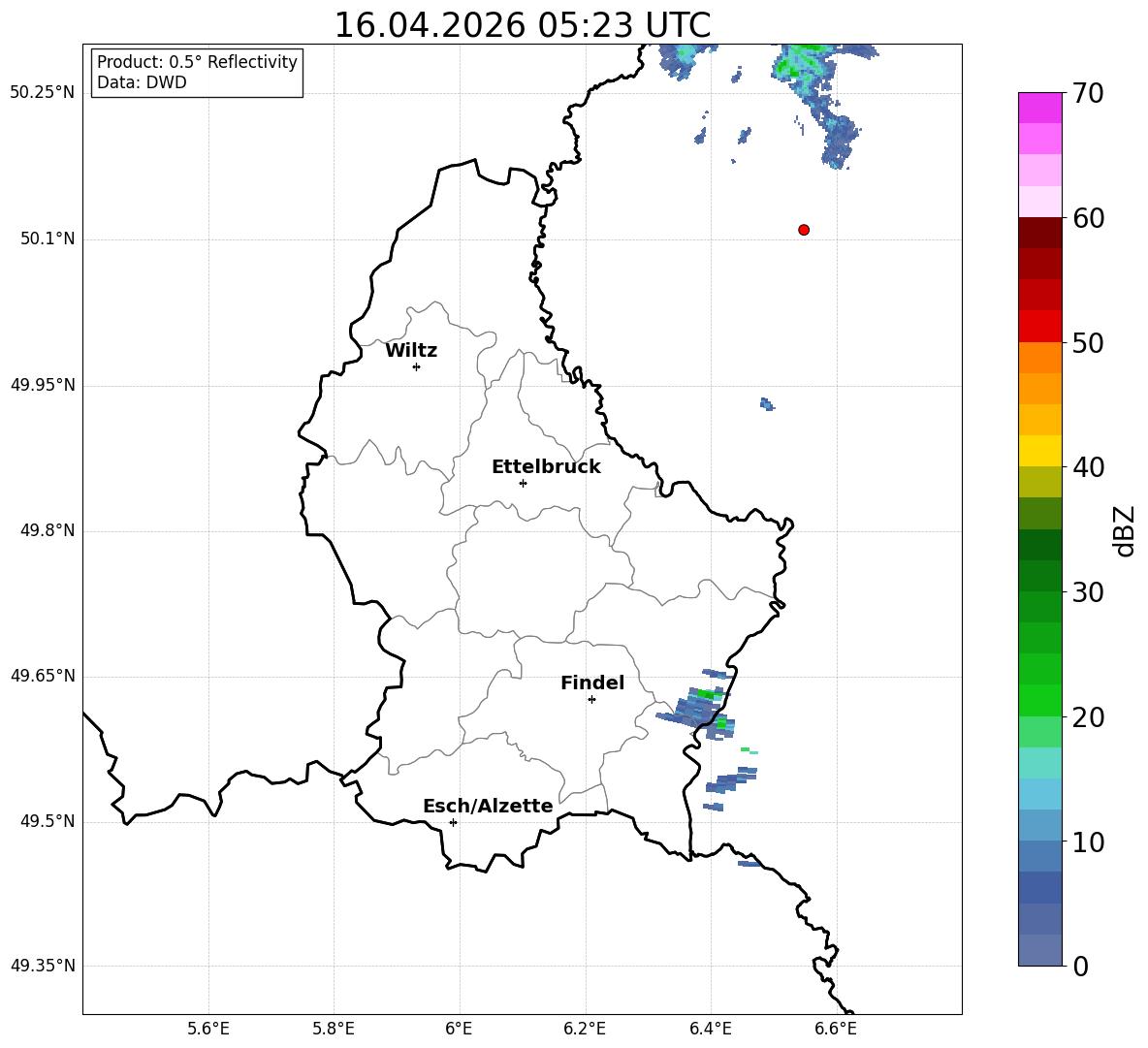Click the green reflectivity cell east of Findel
This screenshot has height=1048, width=1148.
pos(707,694)
